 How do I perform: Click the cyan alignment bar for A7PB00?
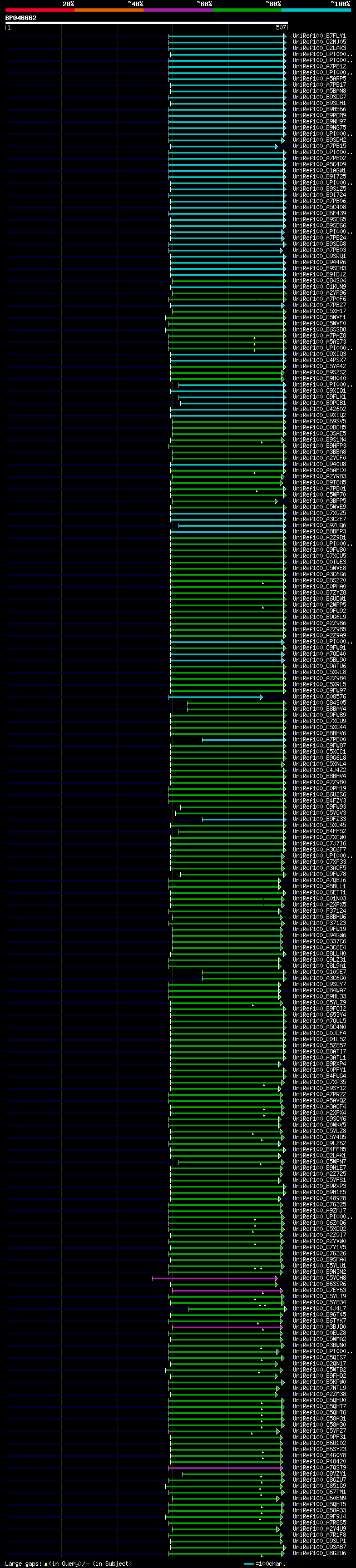244,740
